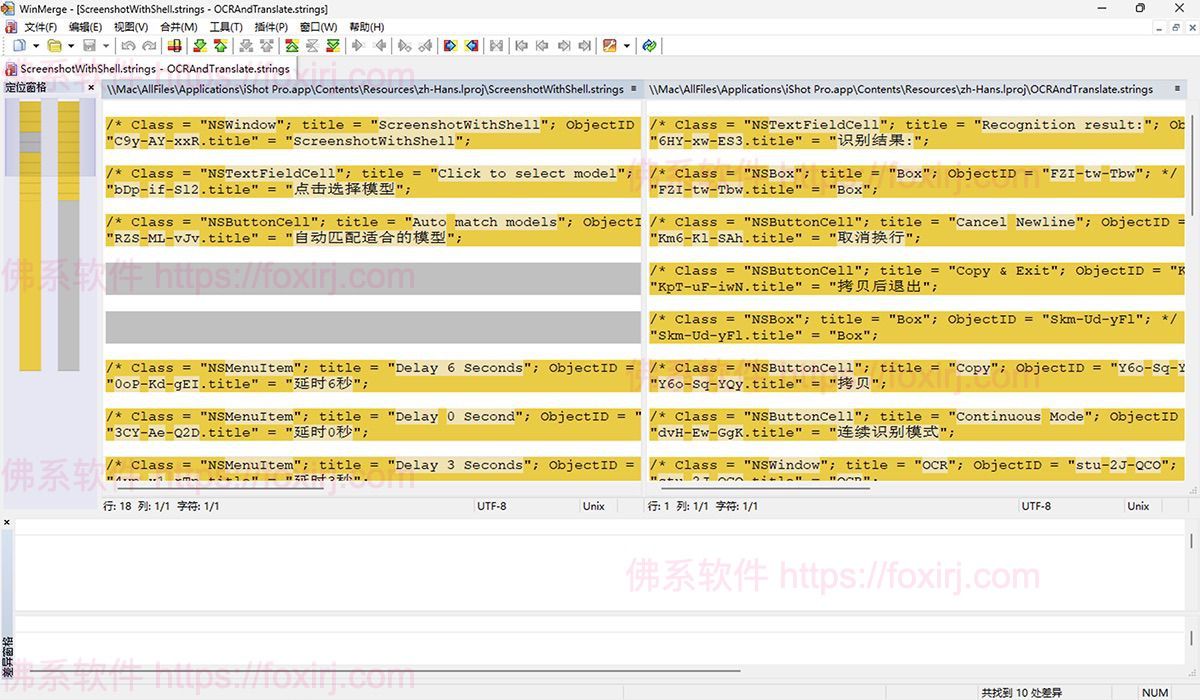Screen dimensions: 1200x700
Task: Expand the Open button dropdown arrow
Action: pyautogui.click(x=70, y=45)
